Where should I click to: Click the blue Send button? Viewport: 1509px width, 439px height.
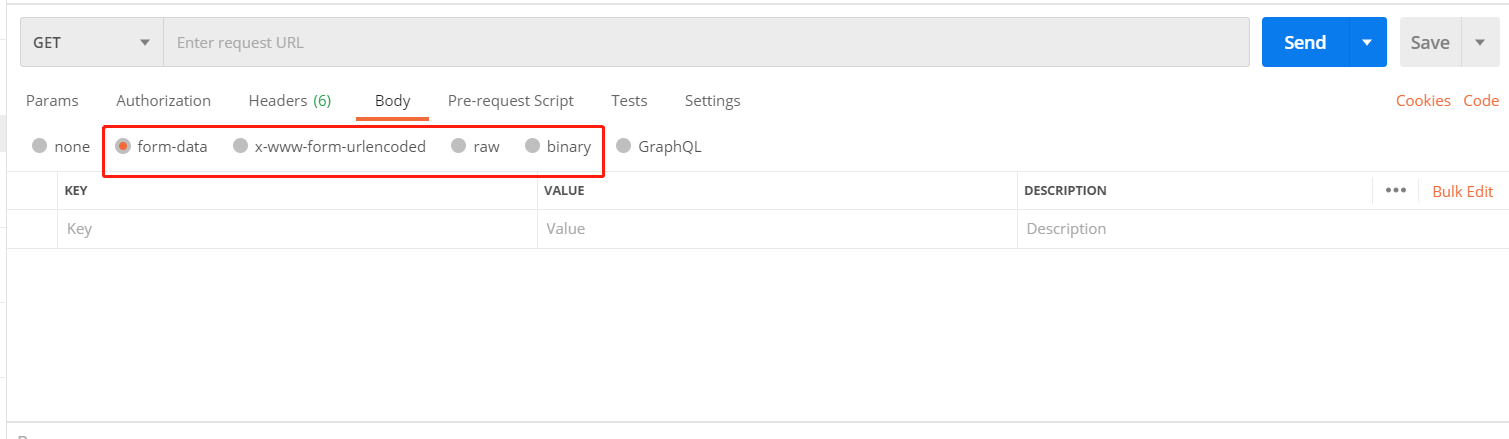pyautogui.click(x=1305, y=43)
